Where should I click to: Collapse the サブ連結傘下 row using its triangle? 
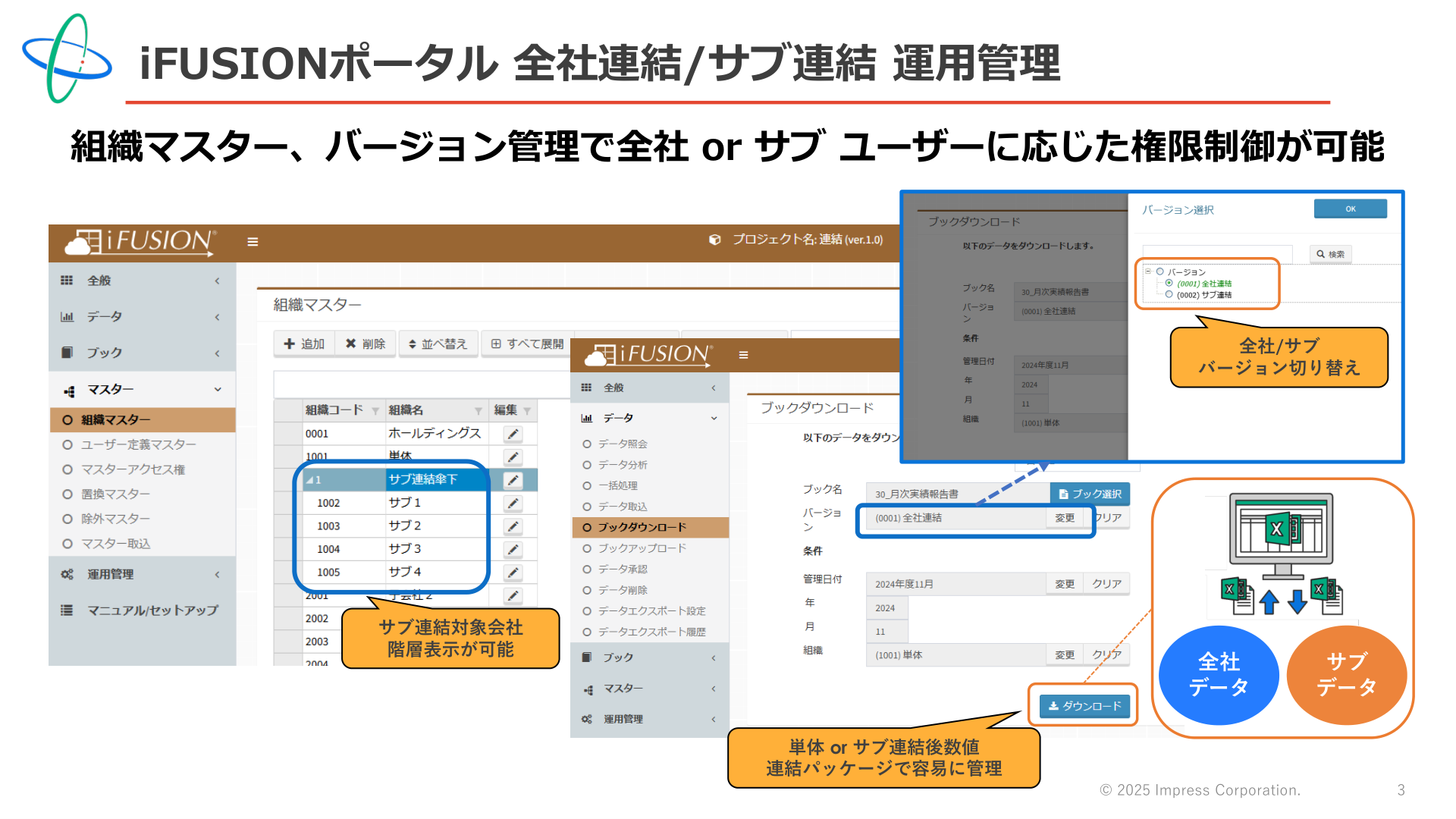tap(309, 480)
